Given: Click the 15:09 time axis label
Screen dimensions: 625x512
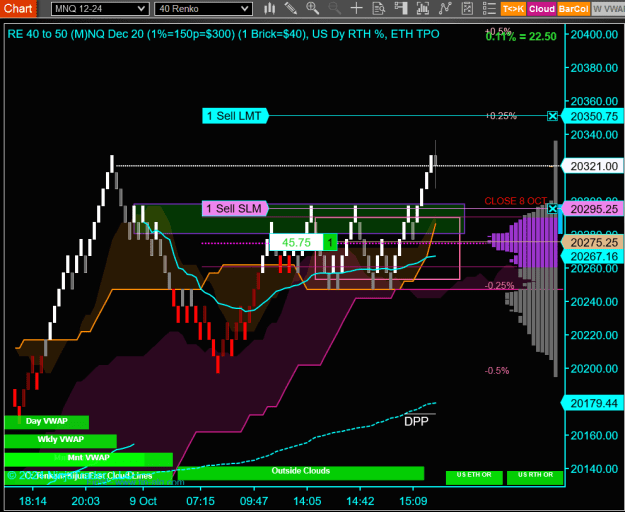Looking at the screenshot, I should [413, 501].
